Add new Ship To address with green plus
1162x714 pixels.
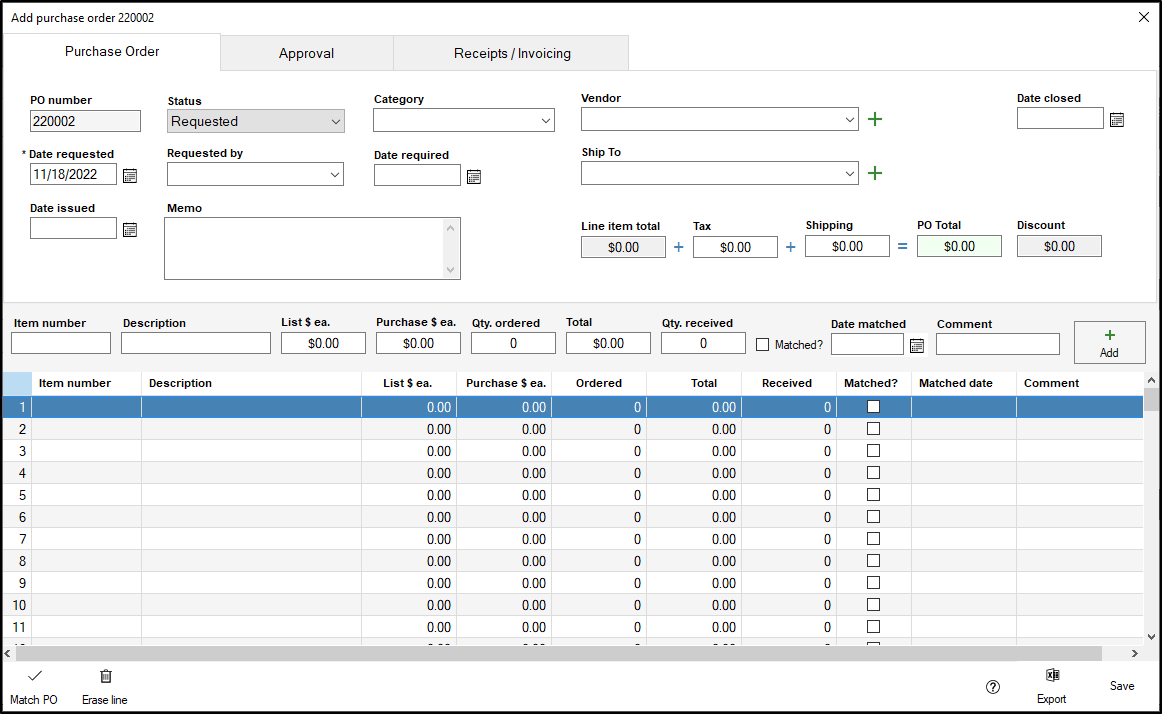pyautogui.click(x=875, y=173)
